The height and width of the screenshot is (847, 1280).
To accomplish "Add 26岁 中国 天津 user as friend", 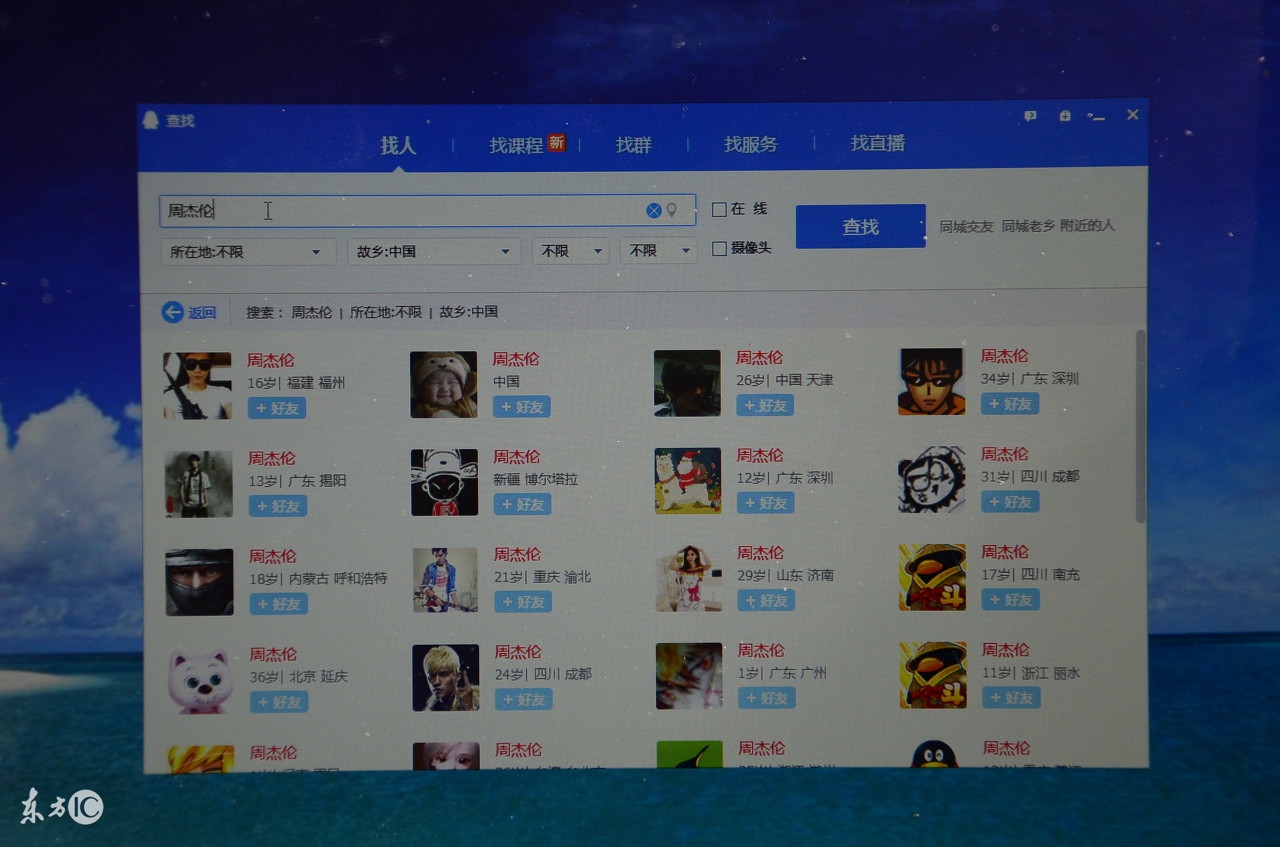I will [766, 405].
